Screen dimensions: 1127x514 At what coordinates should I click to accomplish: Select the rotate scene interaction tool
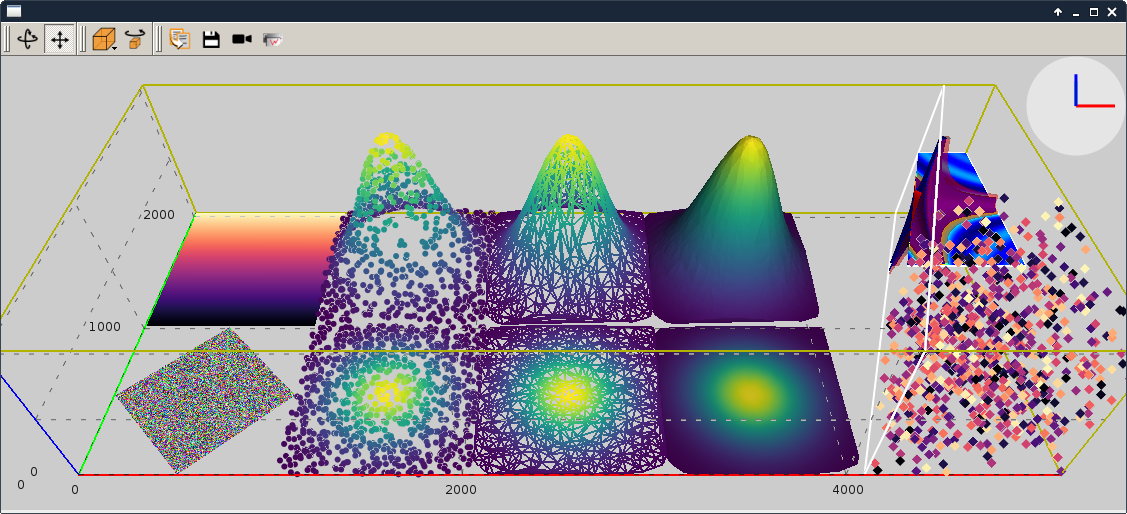point(28,39)
